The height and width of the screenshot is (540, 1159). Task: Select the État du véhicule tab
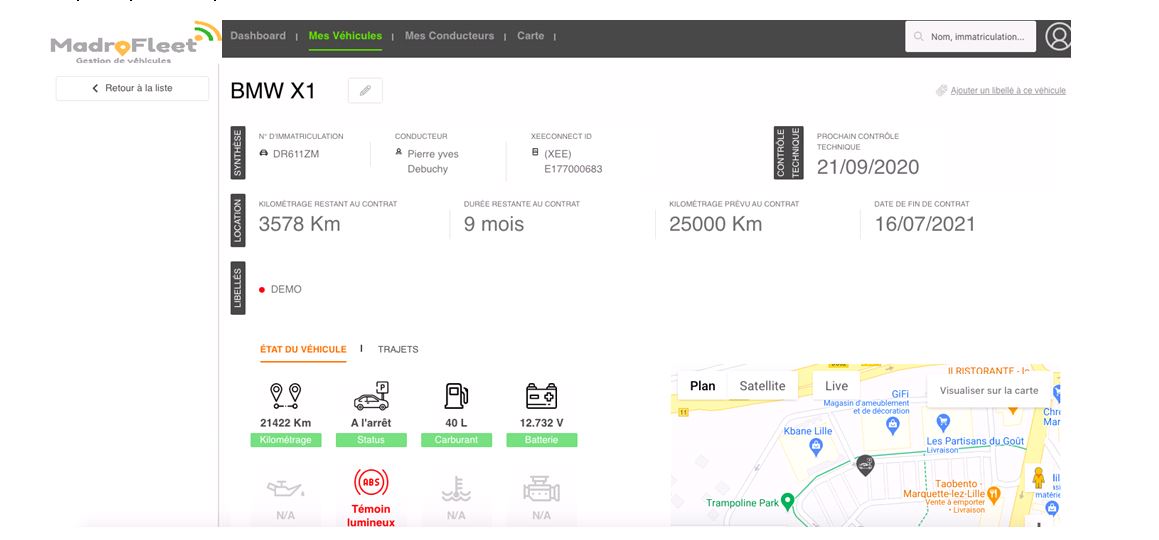tap(303, 349)
